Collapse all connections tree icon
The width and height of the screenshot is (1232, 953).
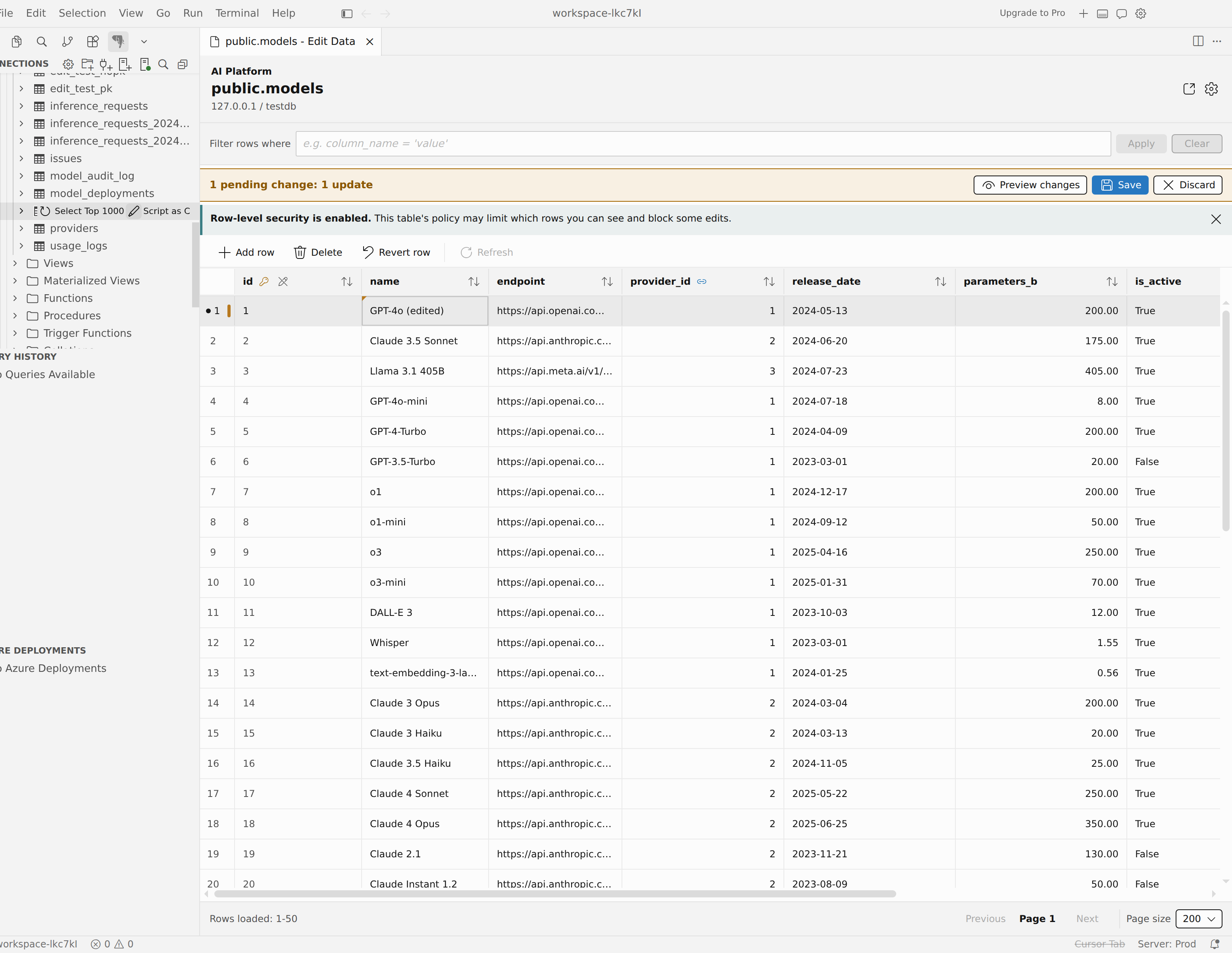[x=182, y=64]
